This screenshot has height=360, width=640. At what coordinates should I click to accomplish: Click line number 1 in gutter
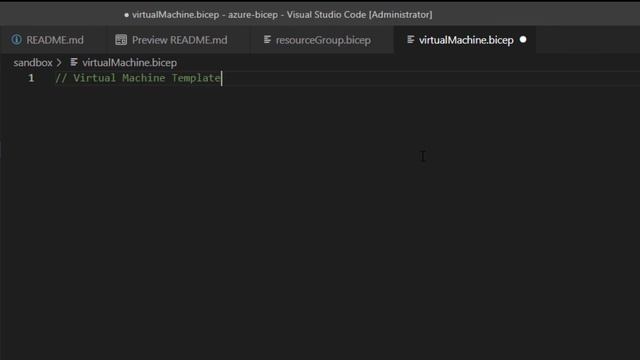coord(31,78)
